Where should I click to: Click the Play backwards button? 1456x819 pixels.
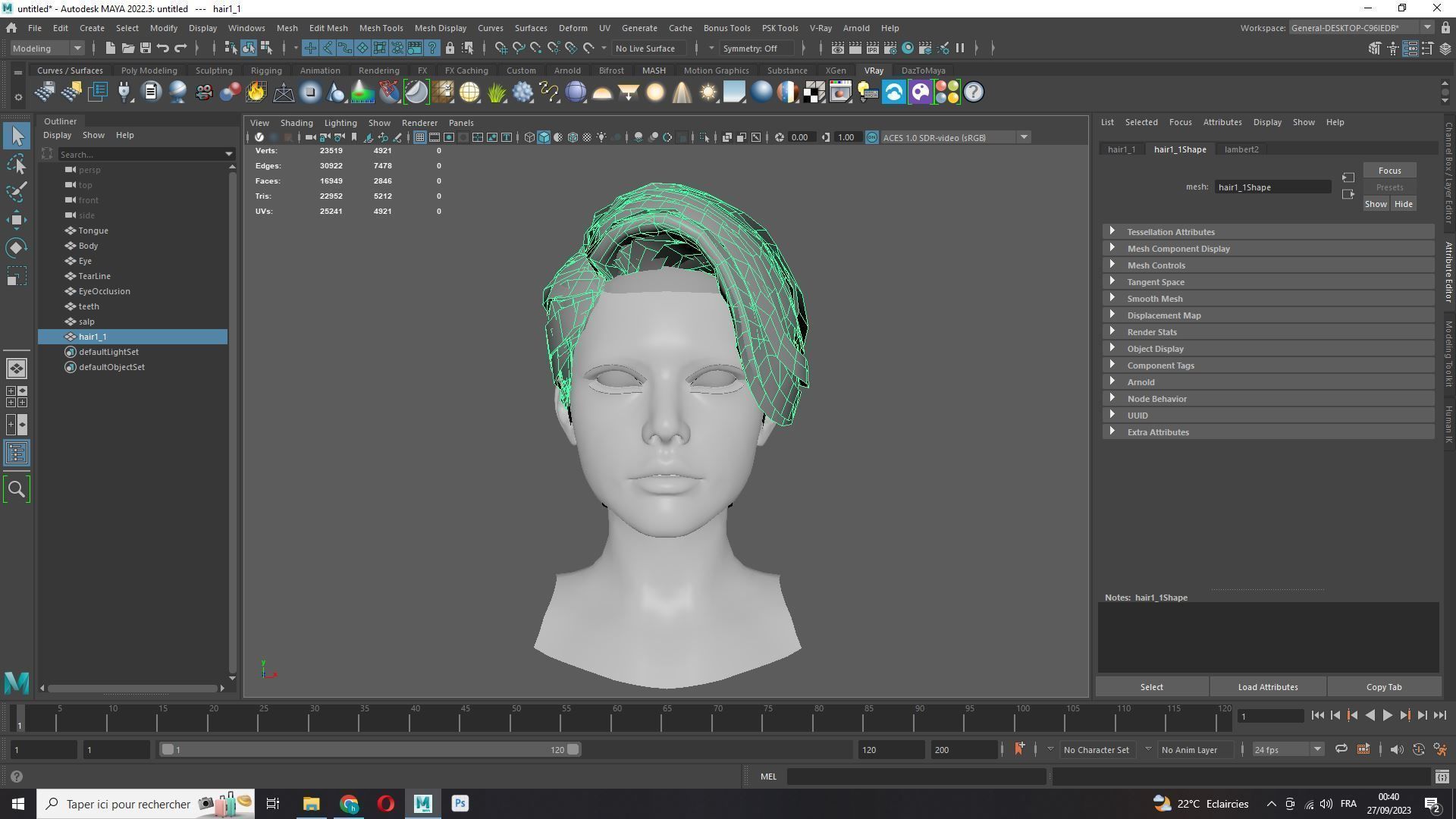click(1370, 715)
